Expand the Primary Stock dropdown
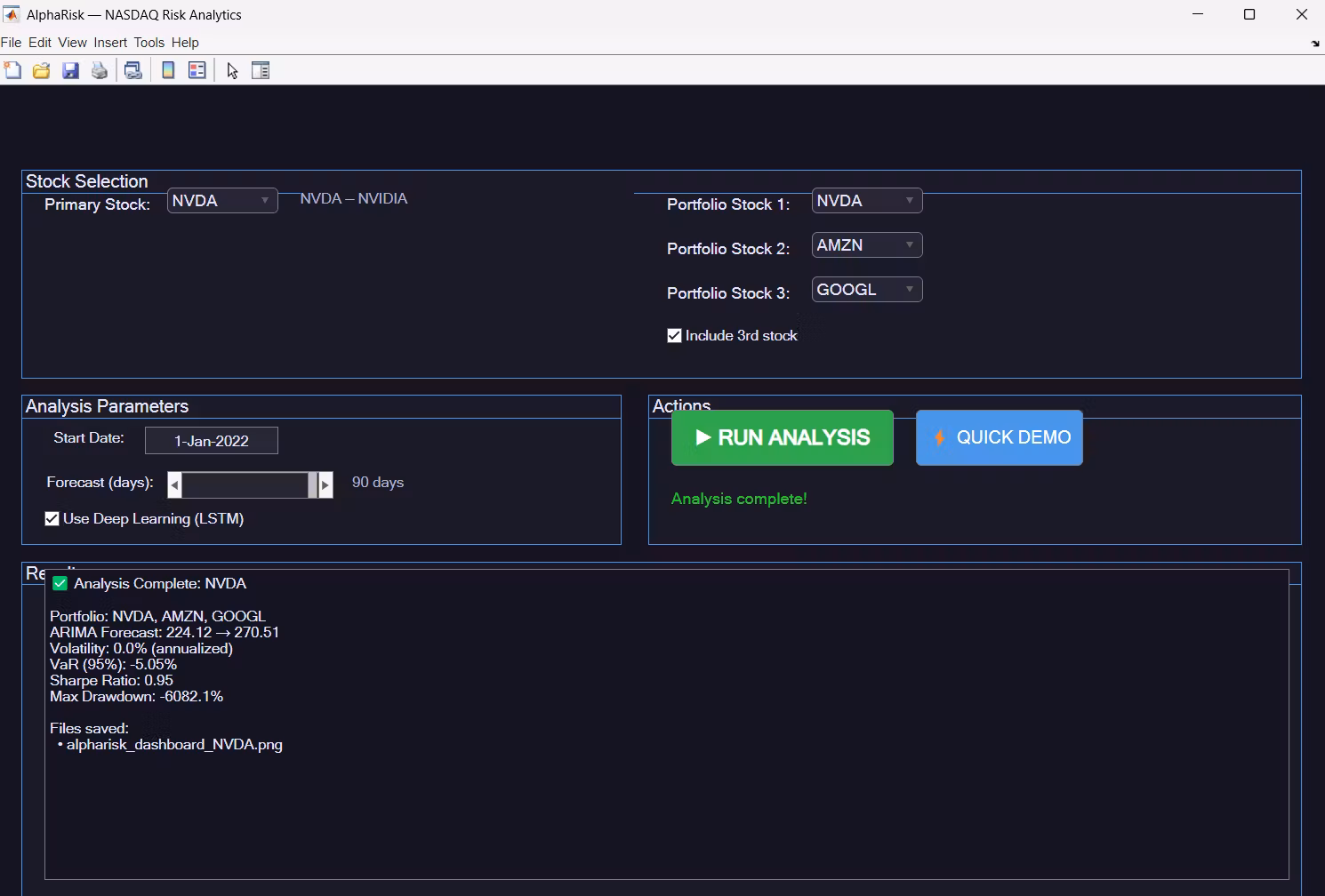The height and width of the screenshot is (896, 1325). coord(222,201)
